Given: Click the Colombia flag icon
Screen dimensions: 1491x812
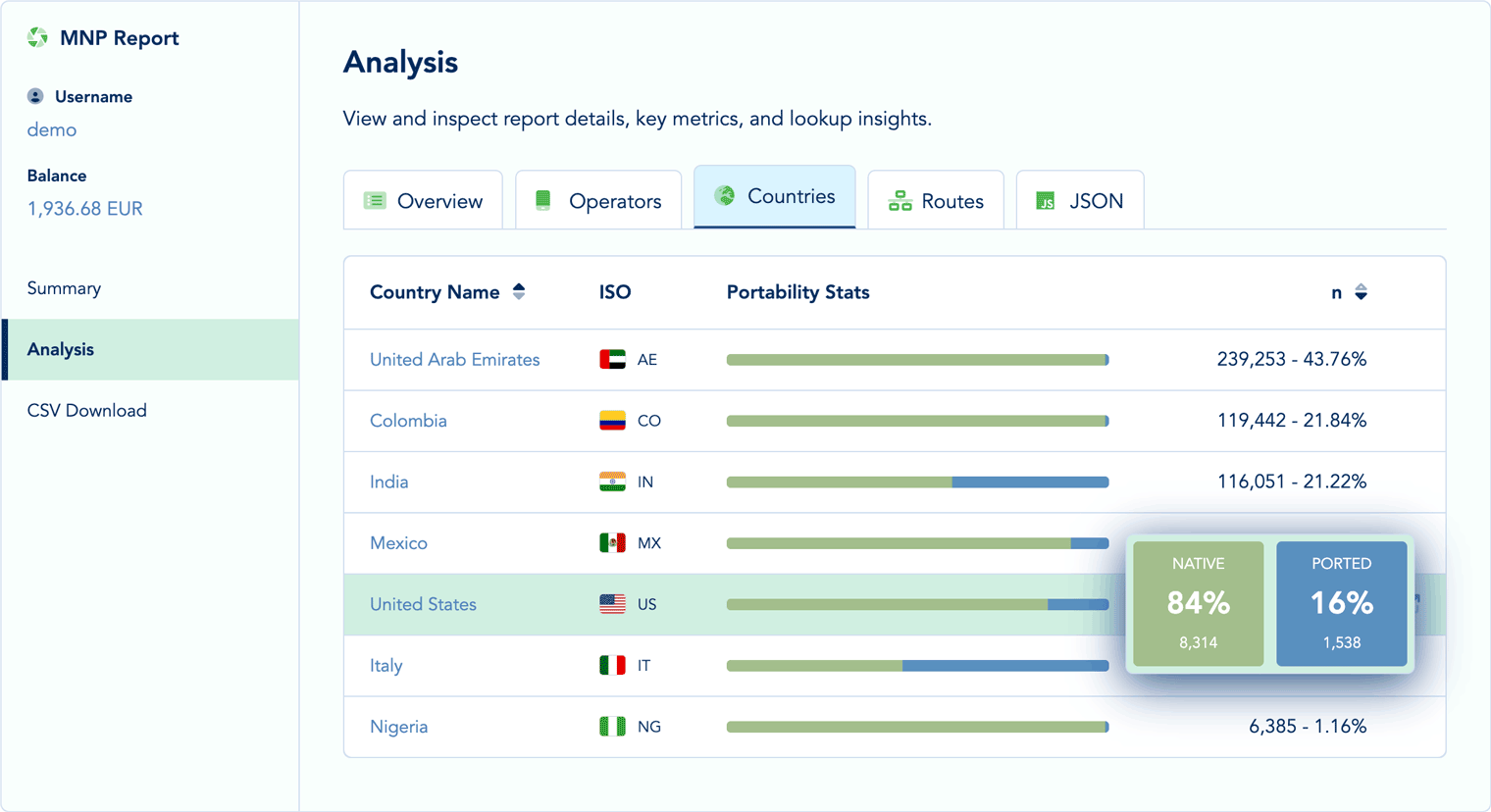Looking at the screenshot, I should pyautogui.click(x=612, y=421).
